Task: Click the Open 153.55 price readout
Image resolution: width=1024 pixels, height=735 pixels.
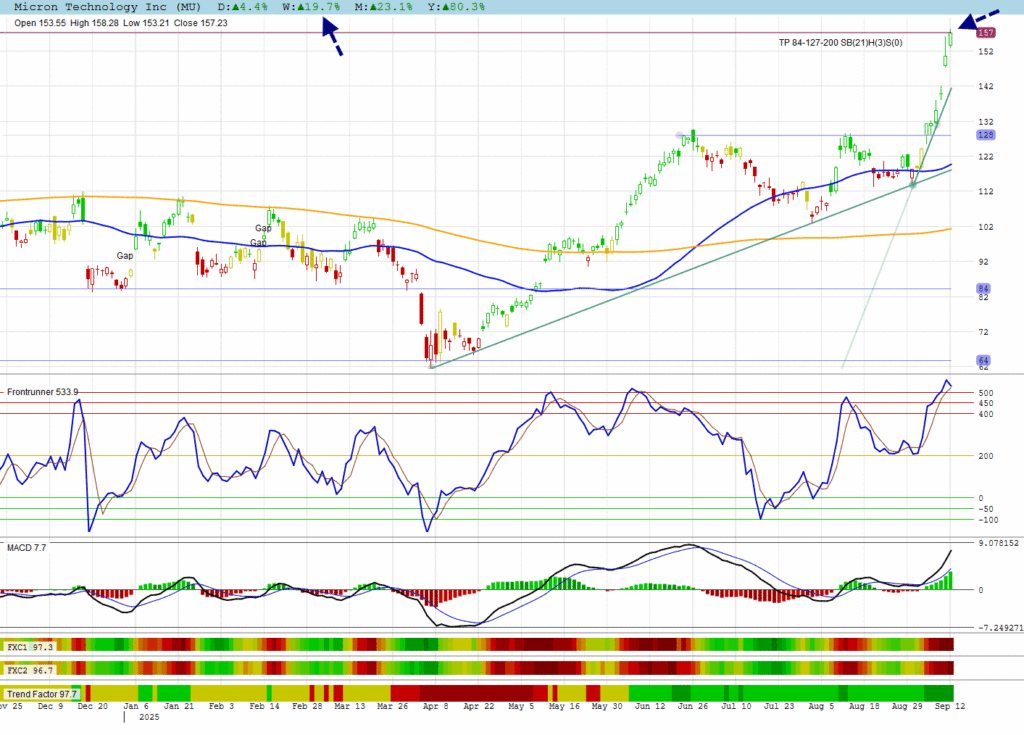Action: tap(40, 23)
